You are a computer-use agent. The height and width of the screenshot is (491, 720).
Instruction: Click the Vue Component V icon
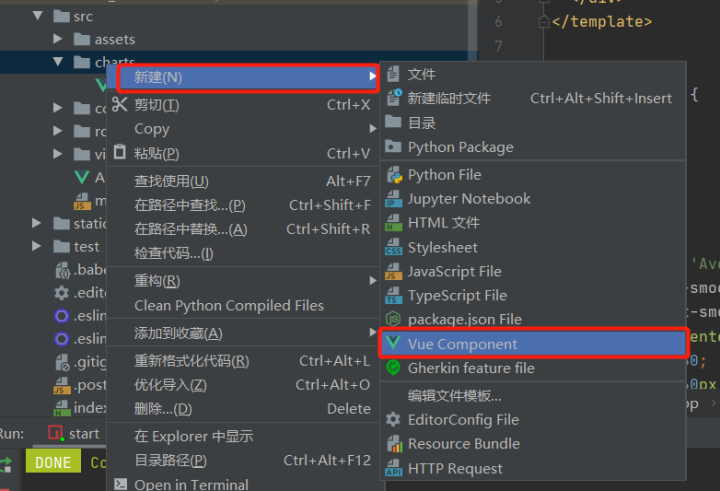393,342
